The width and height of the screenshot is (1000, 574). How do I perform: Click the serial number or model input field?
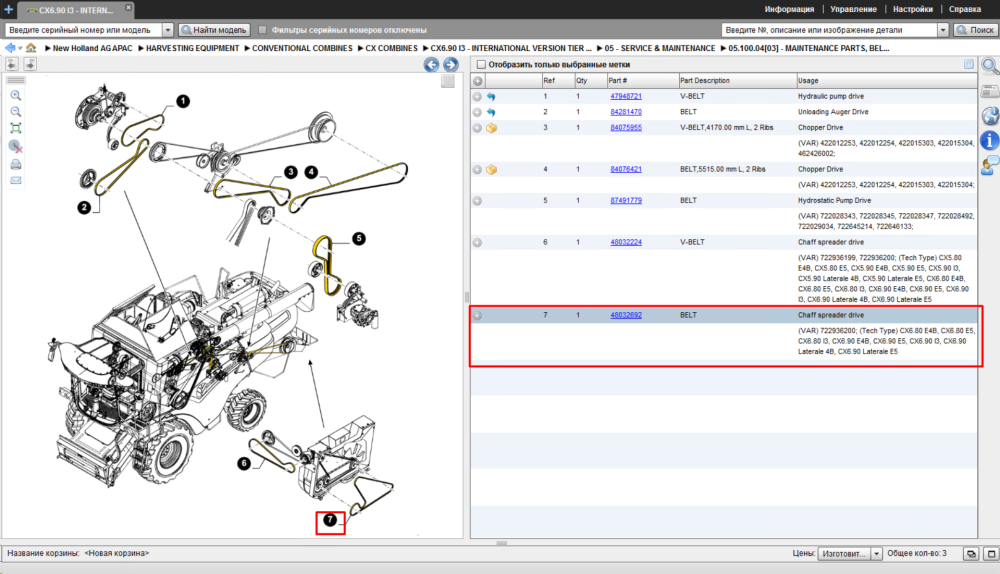click(x=83, y=30)
